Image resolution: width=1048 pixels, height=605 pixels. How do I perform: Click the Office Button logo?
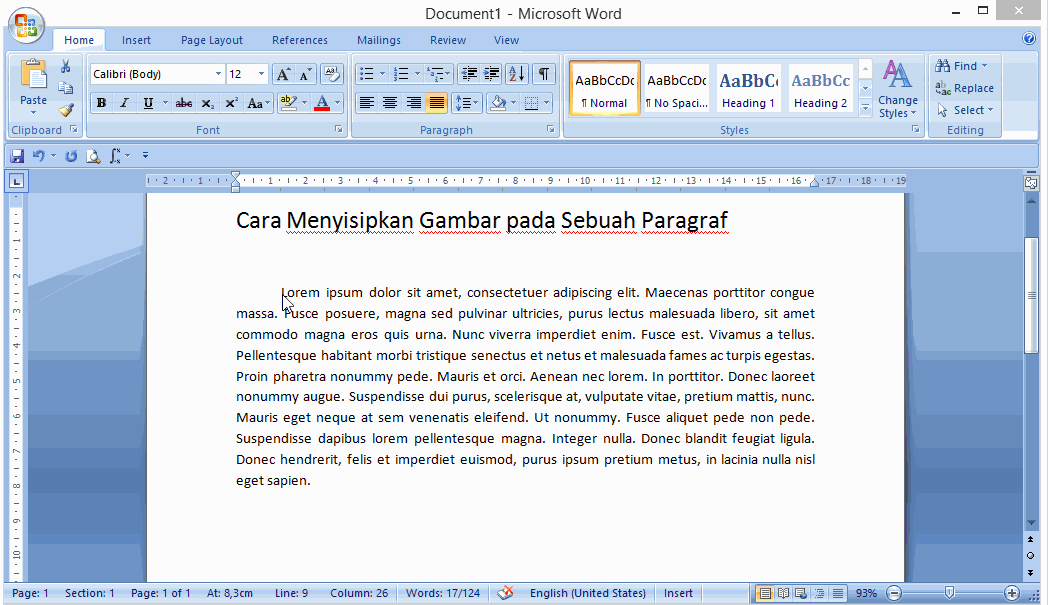(27, 26)
